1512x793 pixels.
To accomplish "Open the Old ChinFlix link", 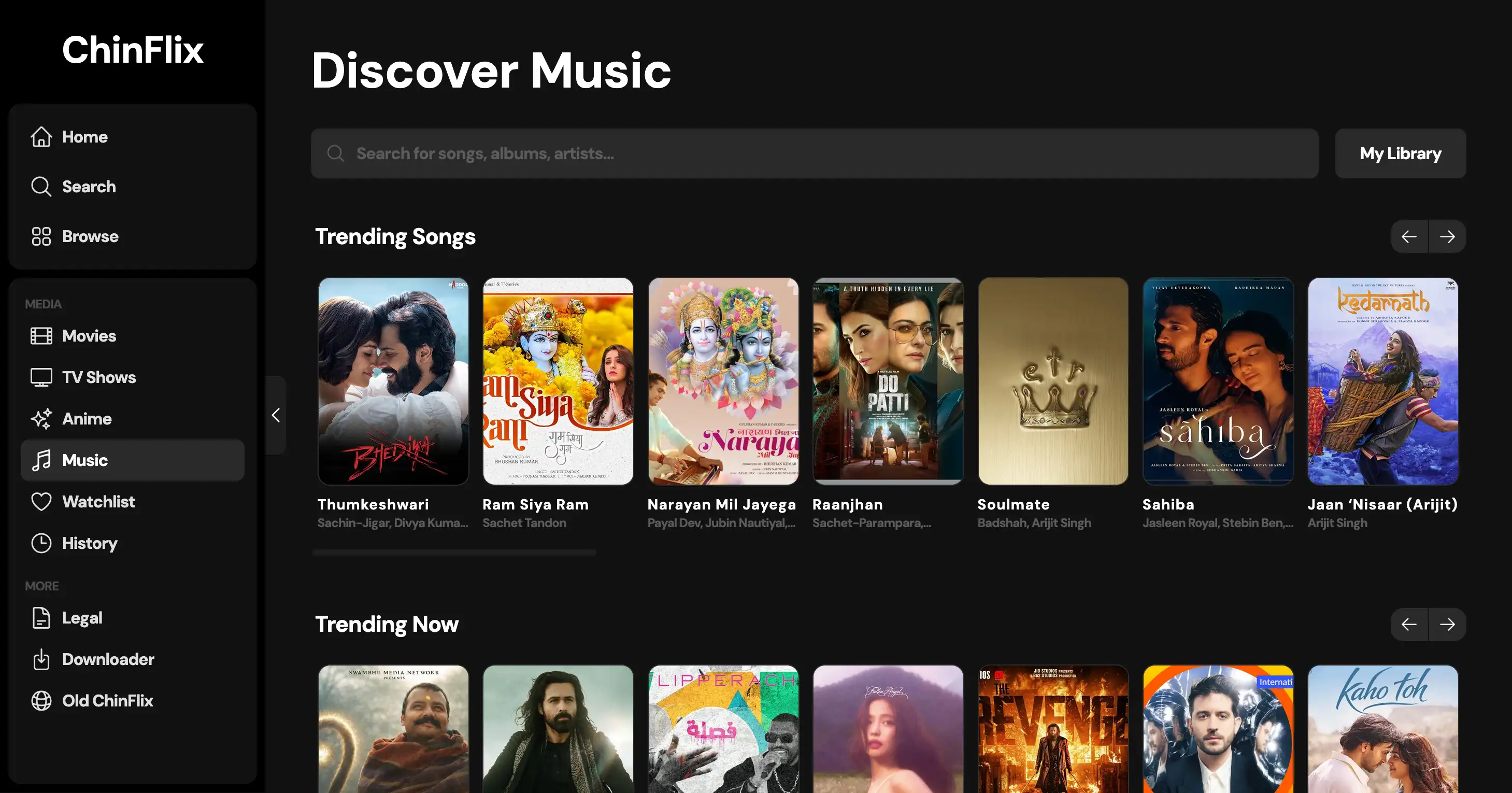I will [133, 701].
